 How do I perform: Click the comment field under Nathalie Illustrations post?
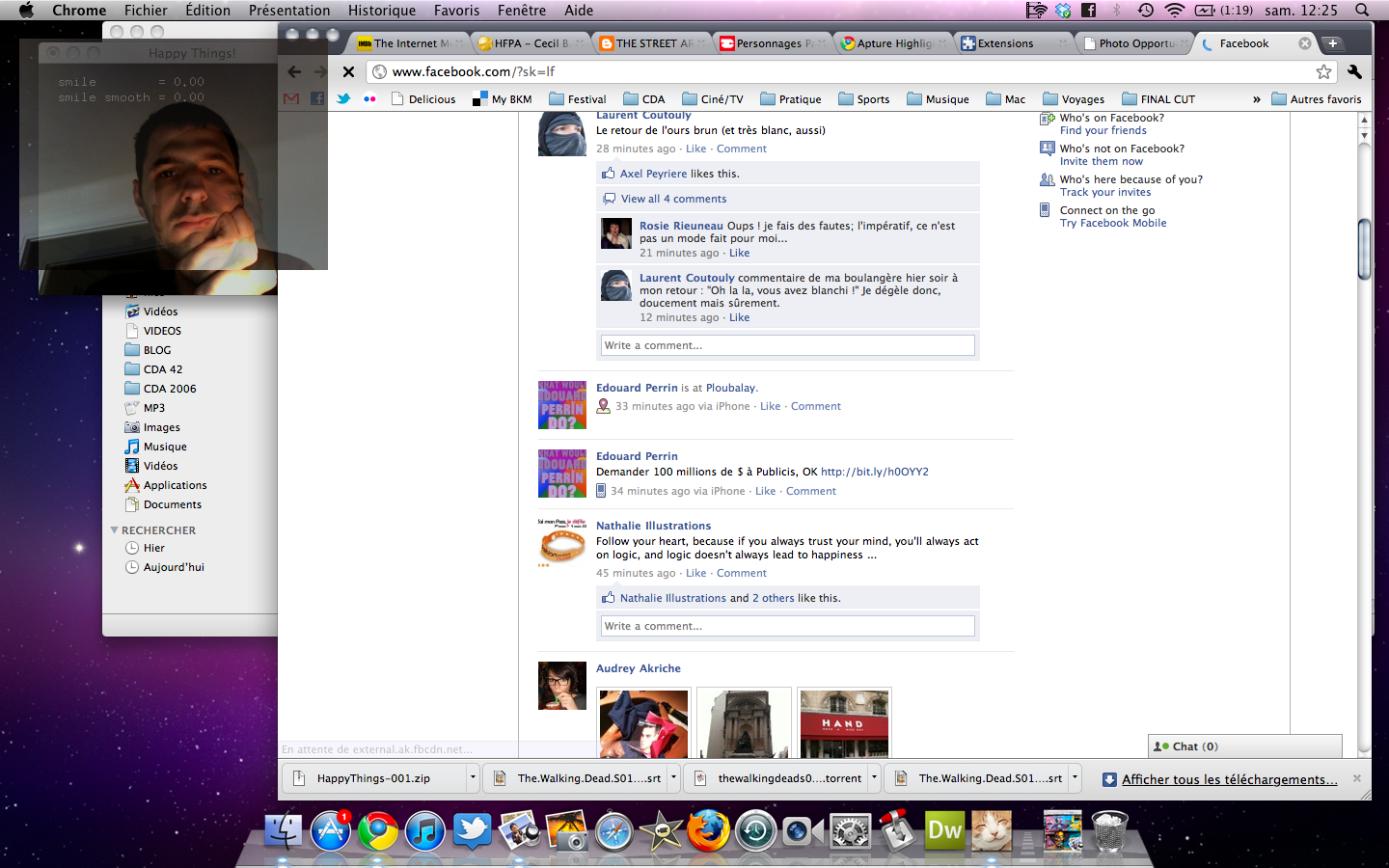[787, 626]
